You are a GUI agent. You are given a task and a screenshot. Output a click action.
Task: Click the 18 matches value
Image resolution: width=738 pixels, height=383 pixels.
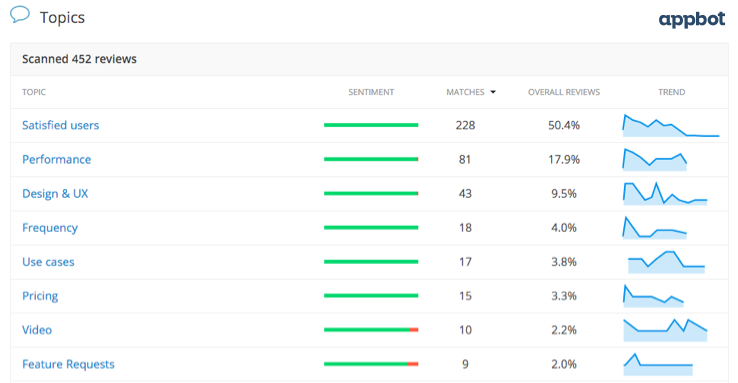[465, 228]
